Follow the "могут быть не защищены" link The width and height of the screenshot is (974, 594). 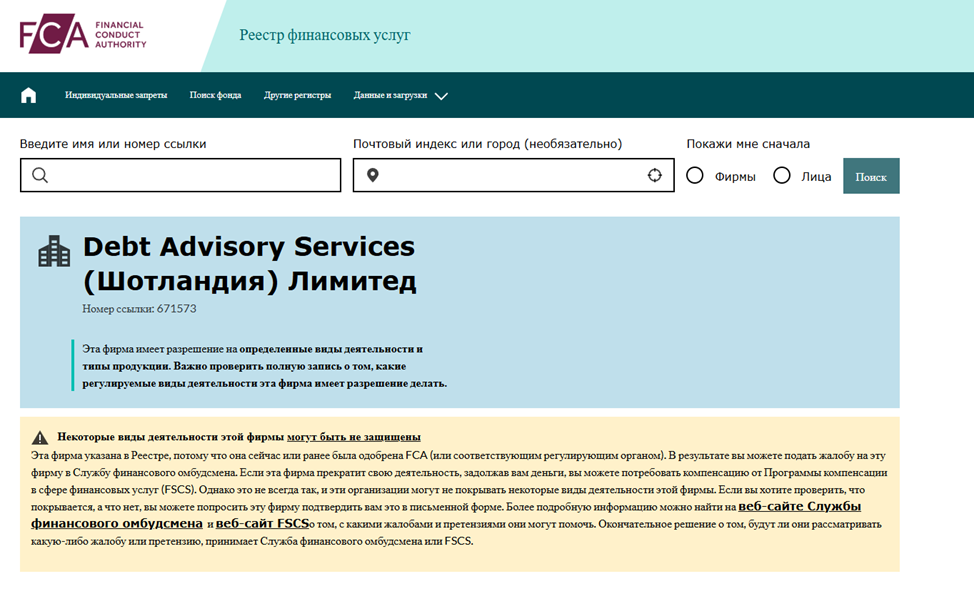[353, 437]
